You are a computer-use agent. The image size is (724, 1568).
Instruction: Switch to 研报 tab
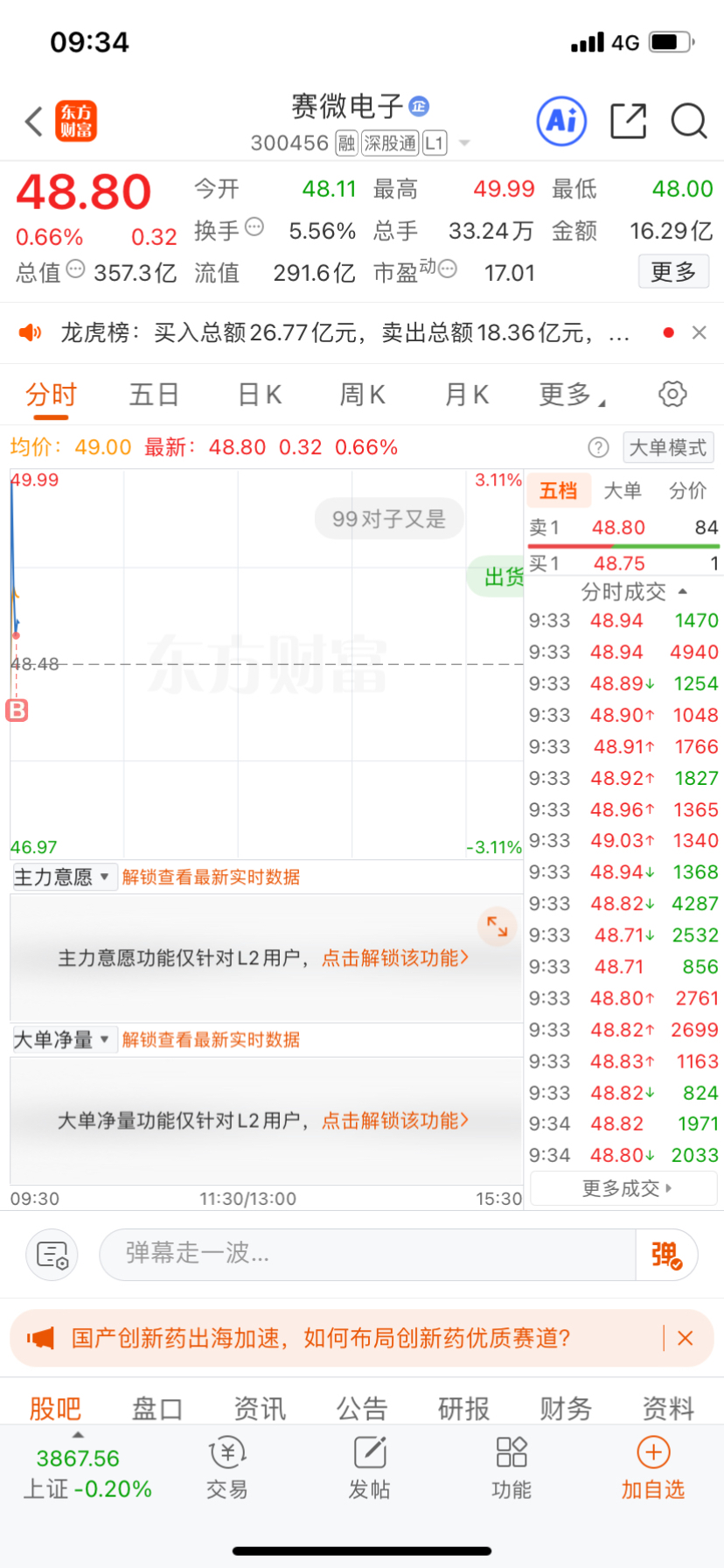(464, 1408)
